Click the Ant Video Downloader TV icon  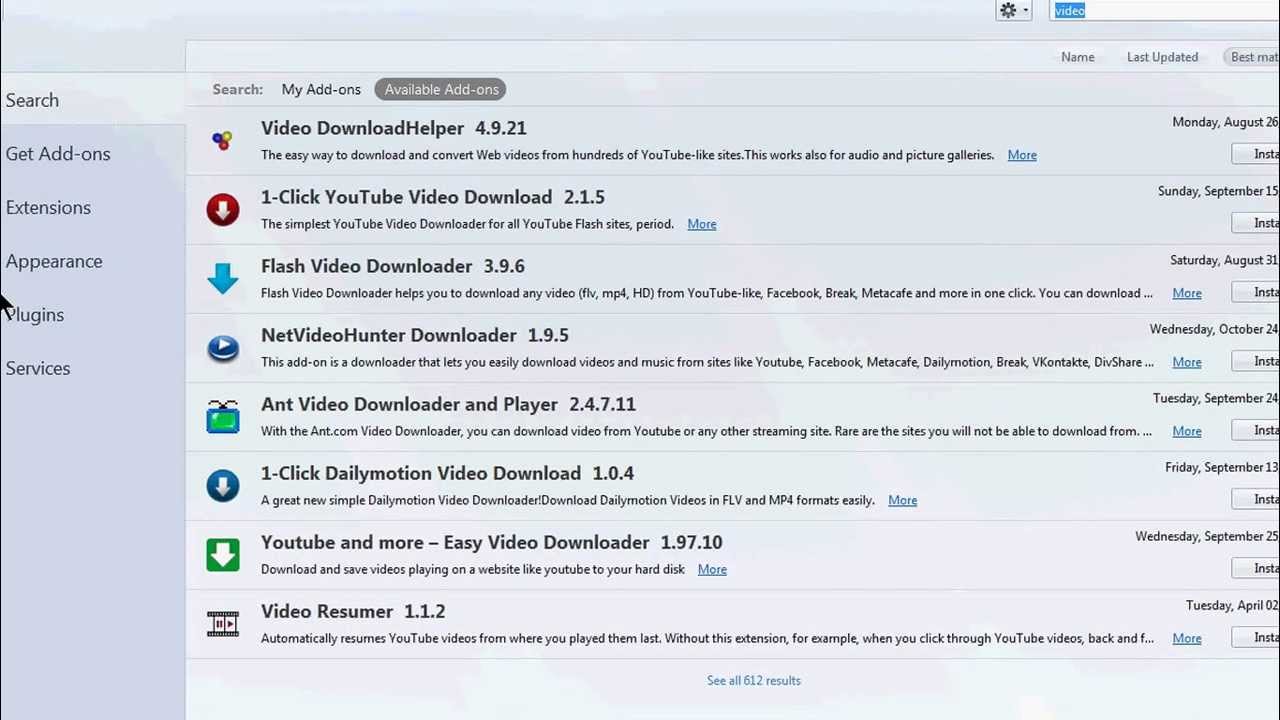point(223,416)
